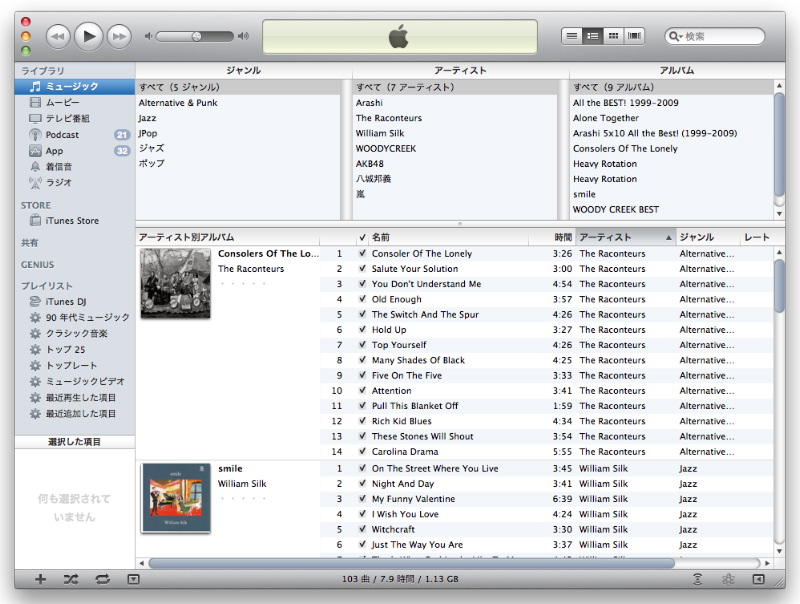Screen dimensions: 800x604
Task: Open the 90 年代ミュージック smart playlist
Action: tap(74, 317)
